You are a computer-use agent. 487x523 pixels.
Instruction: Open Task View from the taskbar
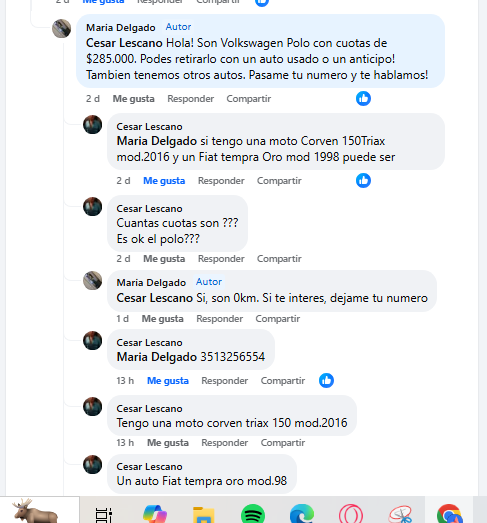click(x=104, y=515)
